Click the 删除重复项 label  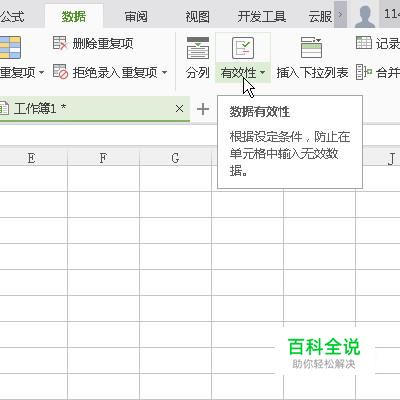coord(103,44)
